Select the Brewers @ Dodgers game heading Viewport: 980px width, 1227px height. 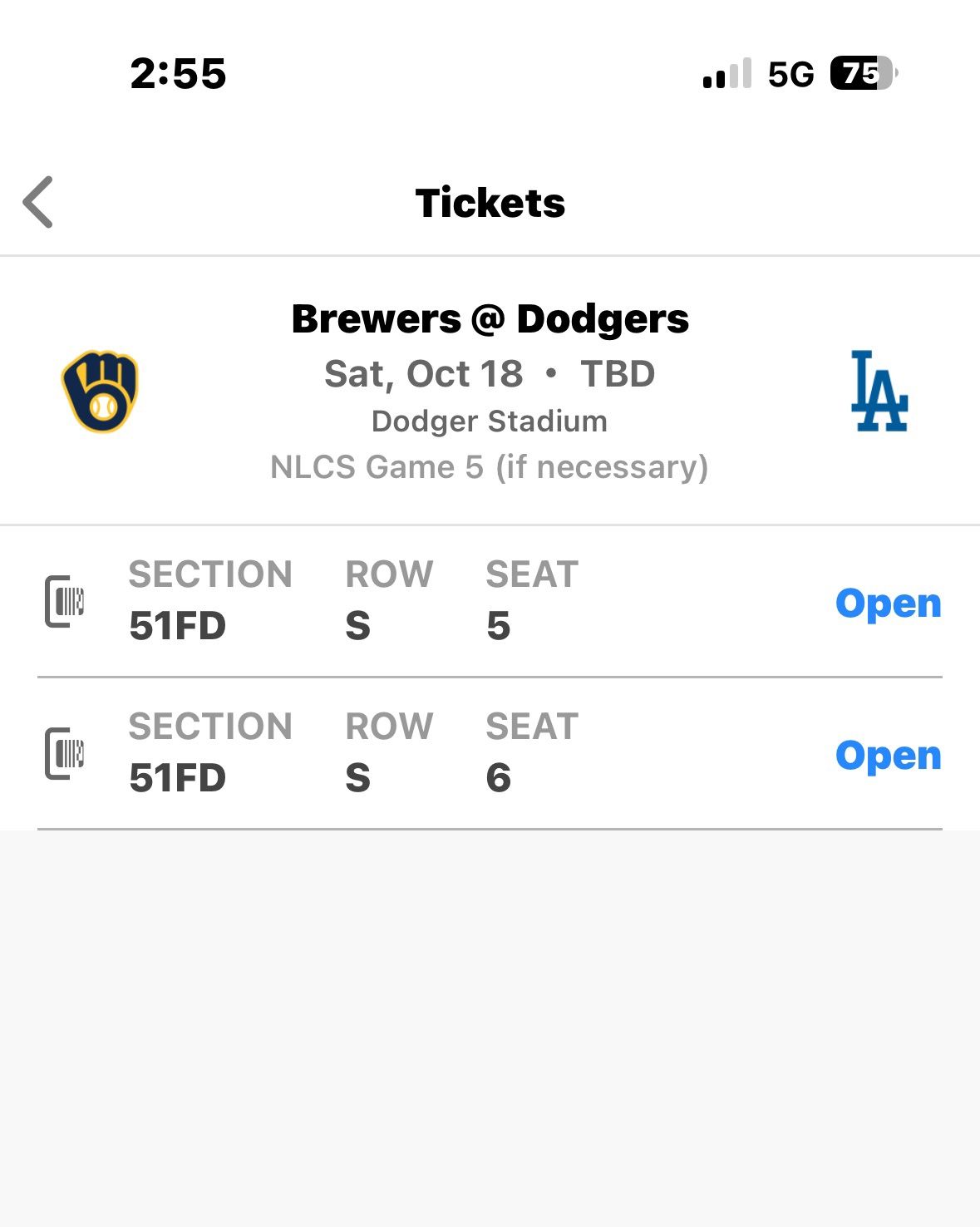pos(490,319)
